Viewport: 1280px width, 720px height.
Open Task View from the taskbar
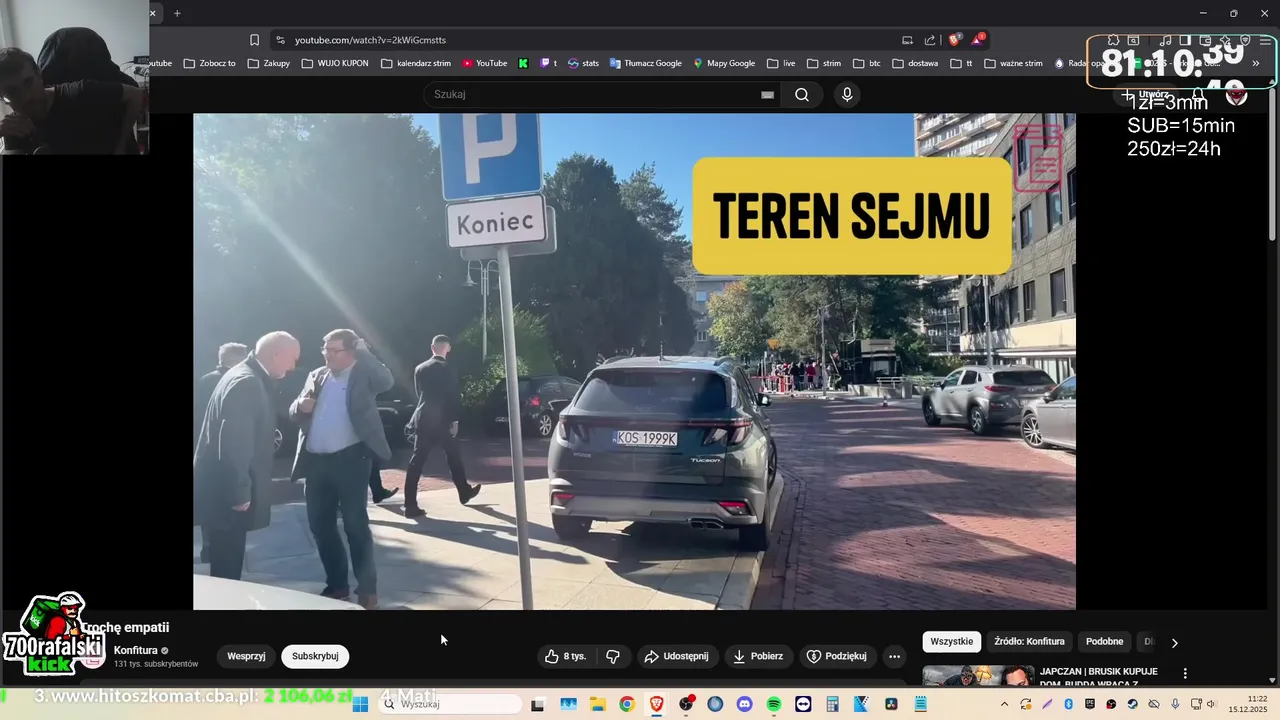click(x=538, y=704)
